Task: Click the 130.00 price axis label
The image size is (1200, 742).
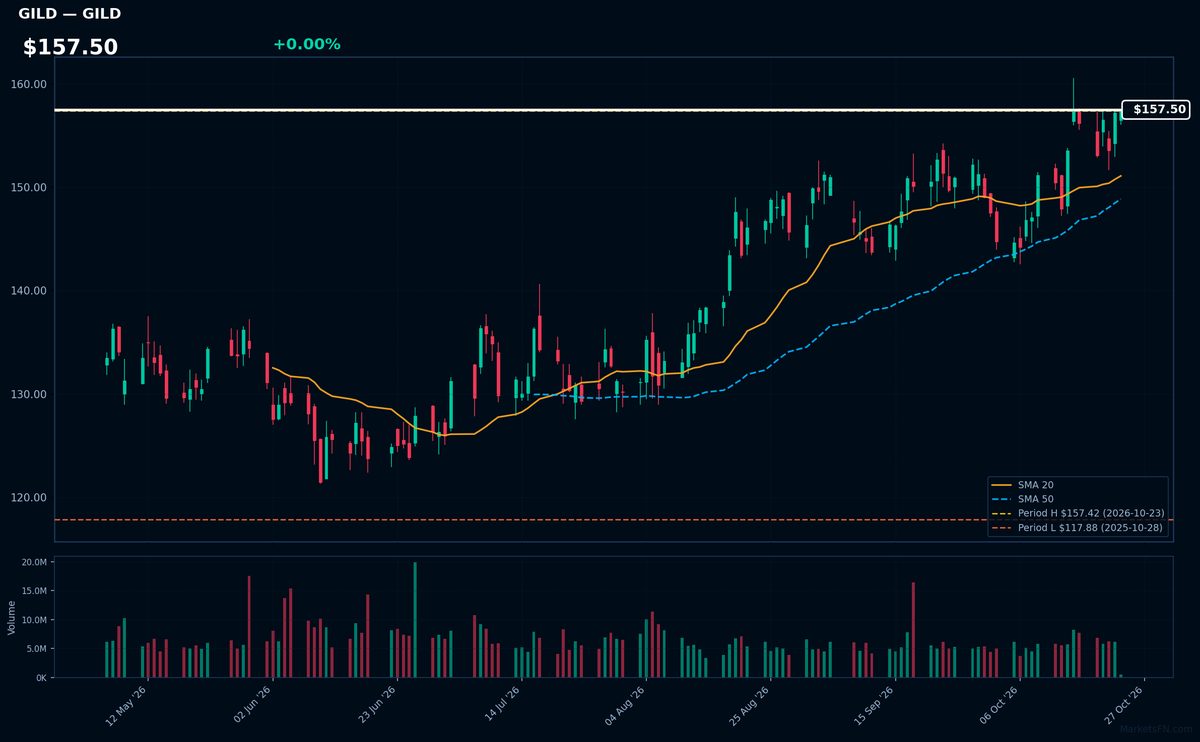Action: click(x=31, y=394)
